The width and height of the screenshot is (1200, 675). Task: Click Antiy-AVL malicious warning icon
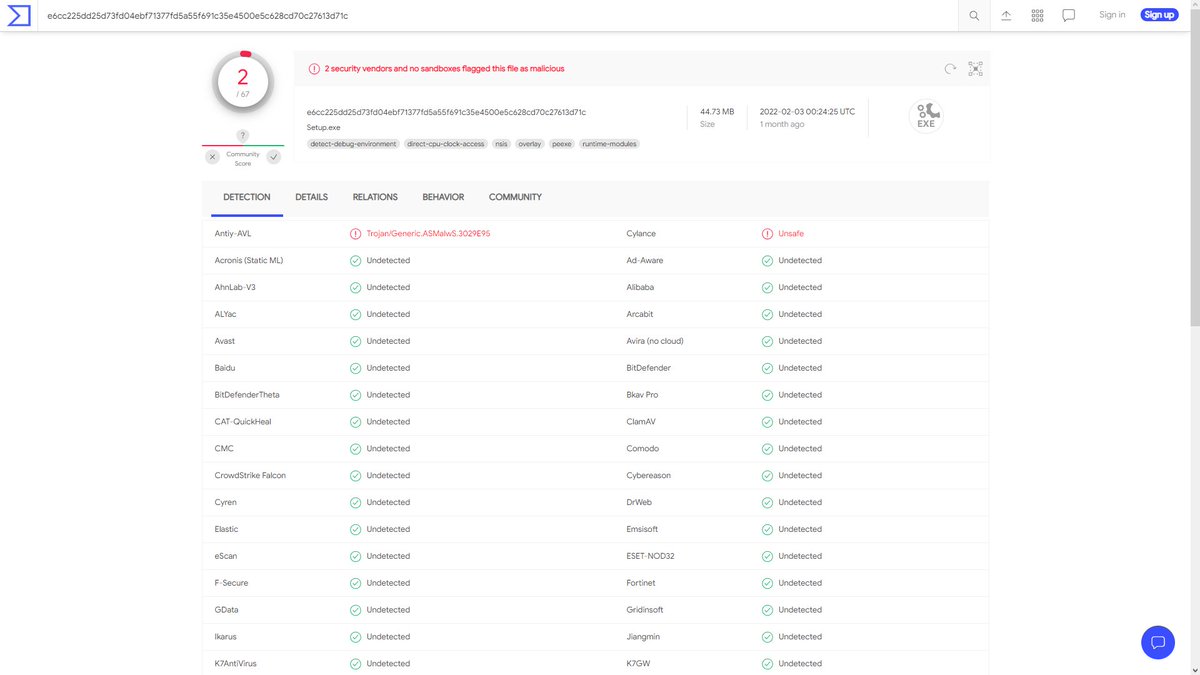coord(355,234)
